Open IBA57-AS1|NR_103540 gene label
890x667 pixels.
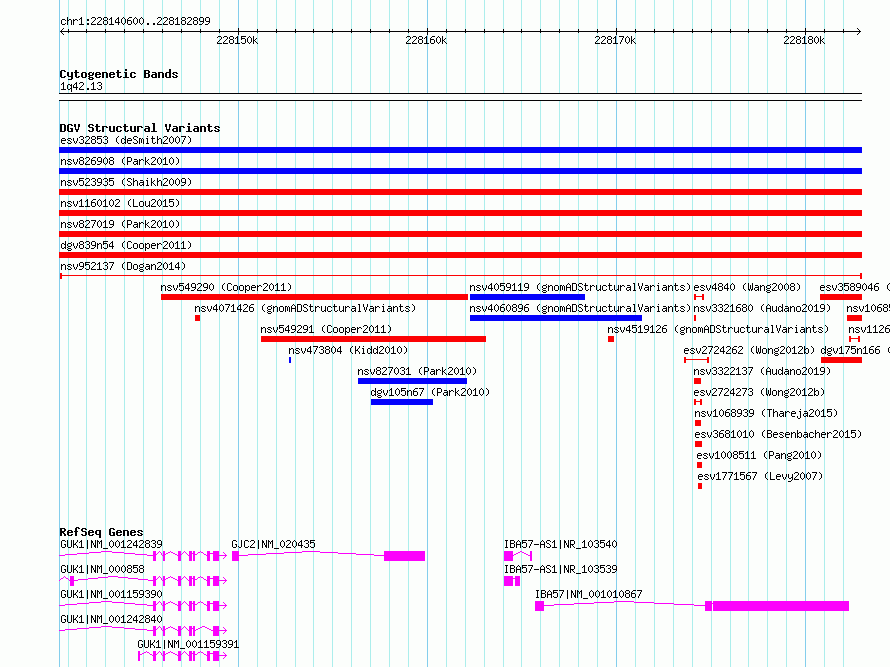(x=561, y=544)
